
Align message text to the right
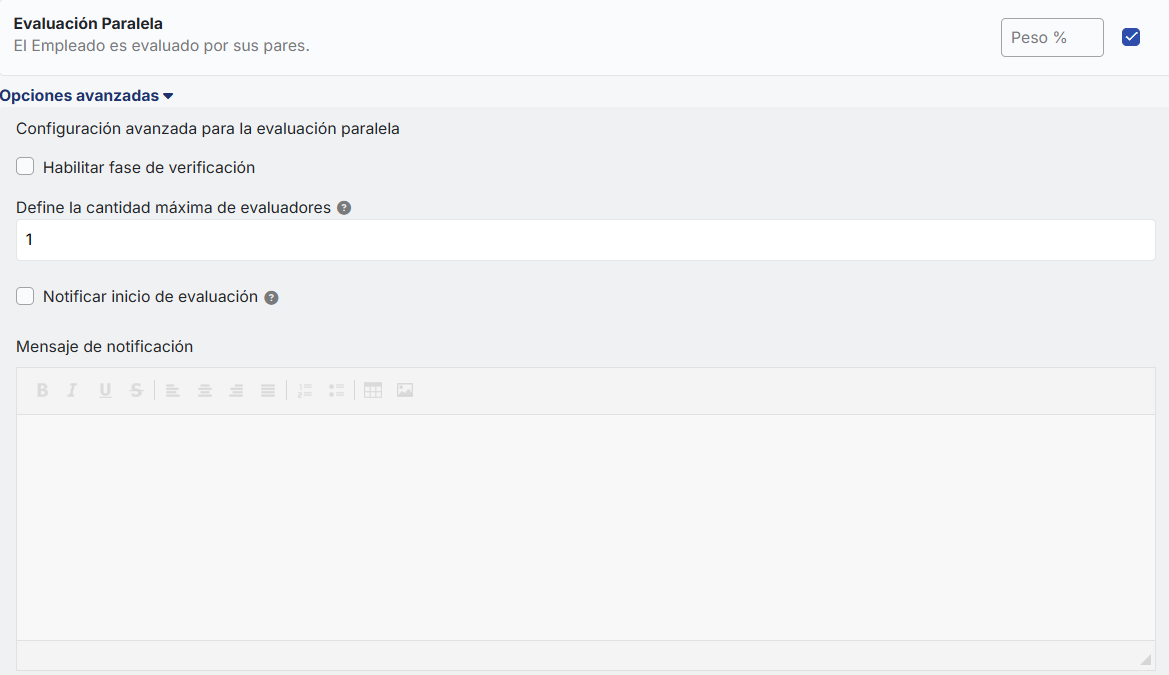click(x=236, y=391)
